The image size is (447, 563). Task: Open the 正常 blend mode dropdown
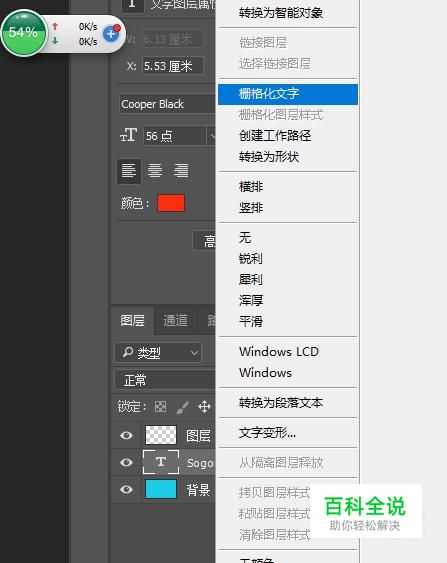pos(165,380)
